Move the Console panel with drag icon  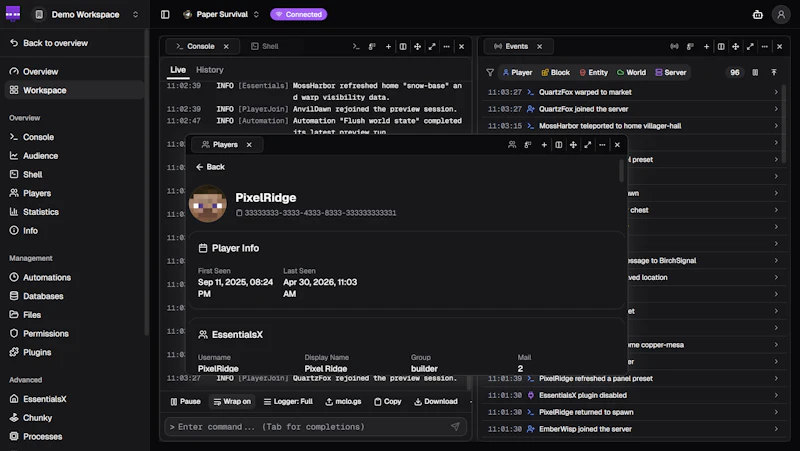click(417, 46)
